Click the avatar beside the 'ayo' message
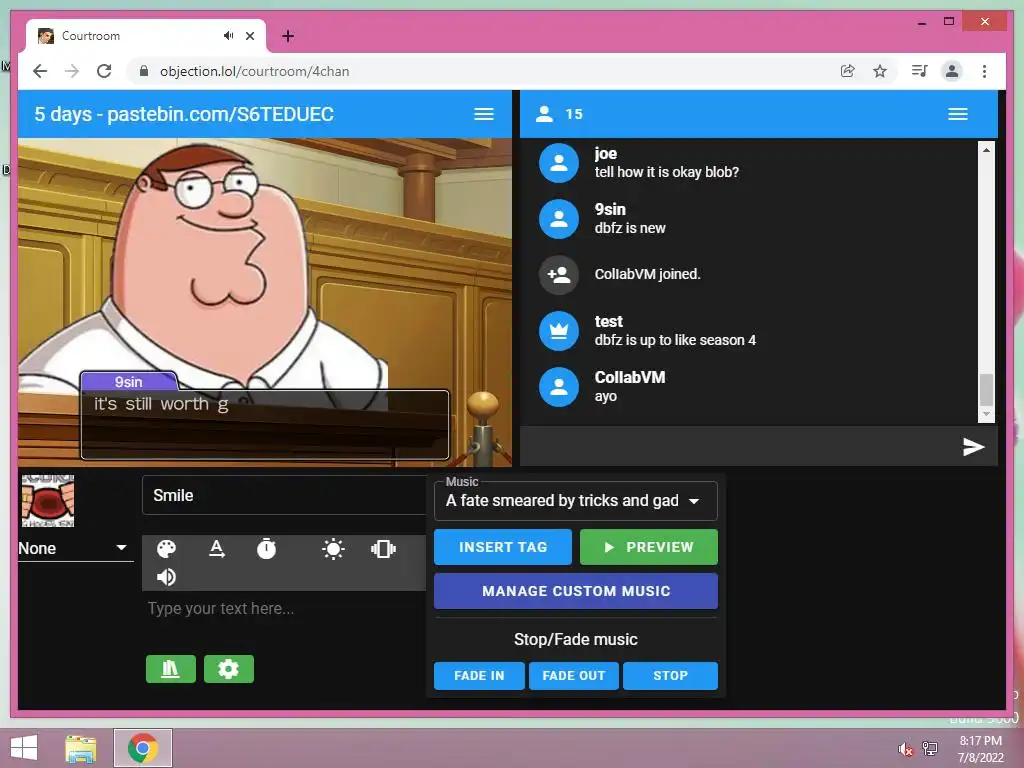The height and width of the screenshot is (768, 1024). point(558,387)
